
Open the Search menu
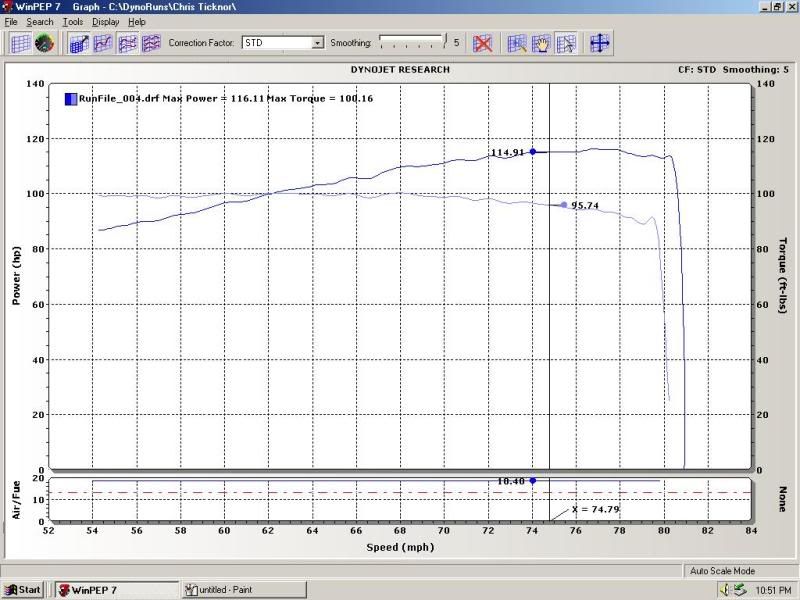(40, 22)
